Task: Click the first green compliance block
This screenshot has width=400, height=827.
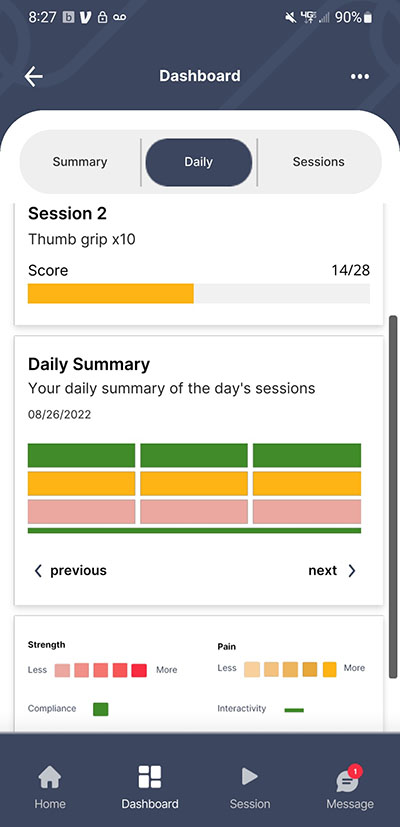Action: (x=81, y=455)
